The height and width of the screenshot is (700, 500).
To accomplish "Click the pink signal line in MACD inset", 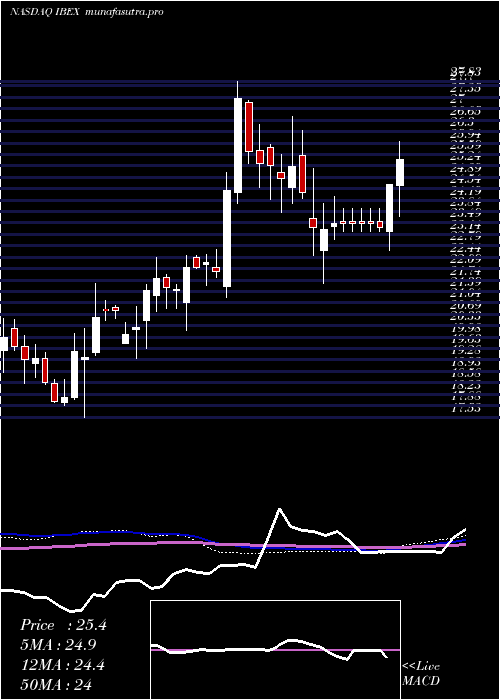I will 275,650.
